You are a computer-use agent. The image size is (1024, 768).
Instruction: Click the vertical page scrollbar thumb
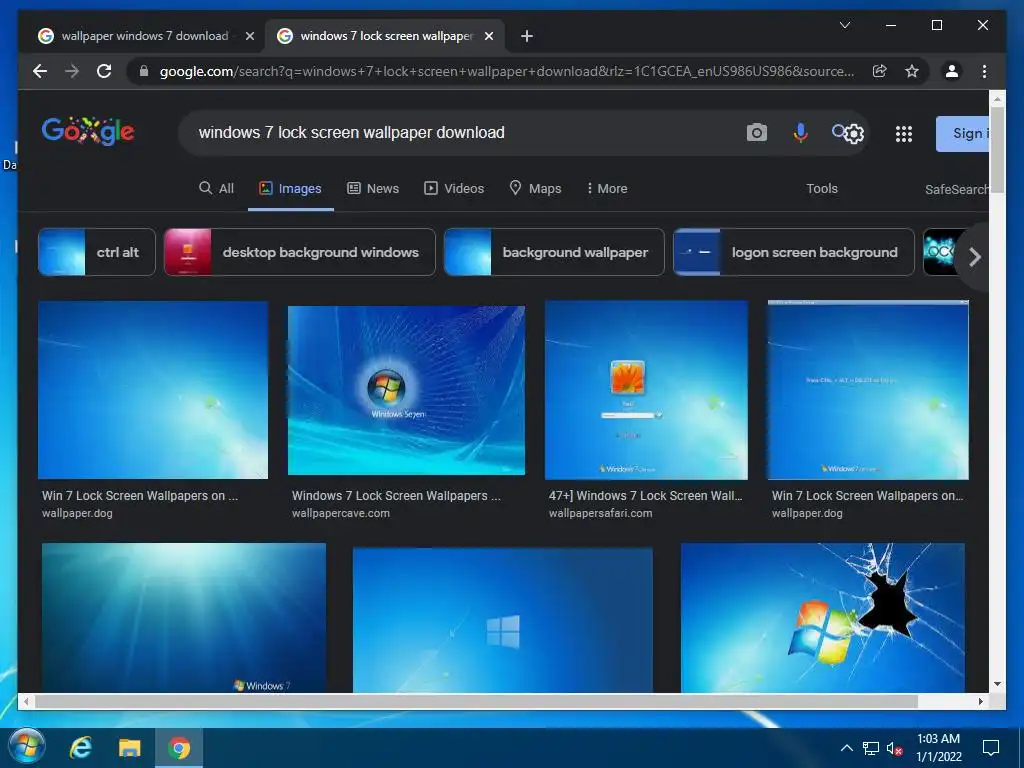tap(997, 149)
